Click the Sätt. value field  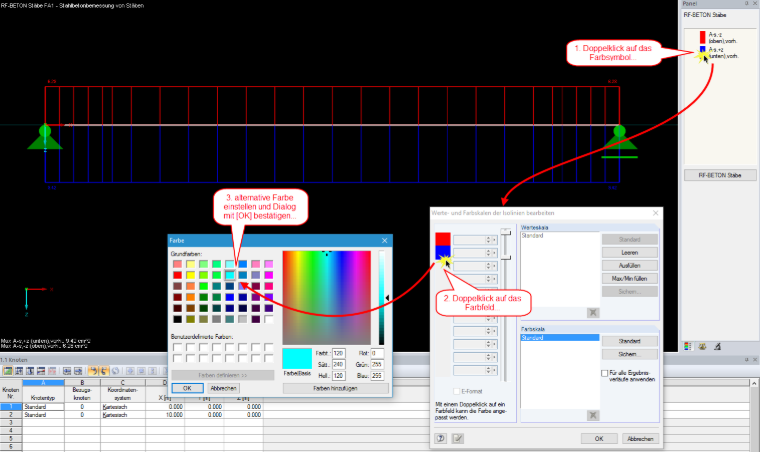tap(338, 364)
